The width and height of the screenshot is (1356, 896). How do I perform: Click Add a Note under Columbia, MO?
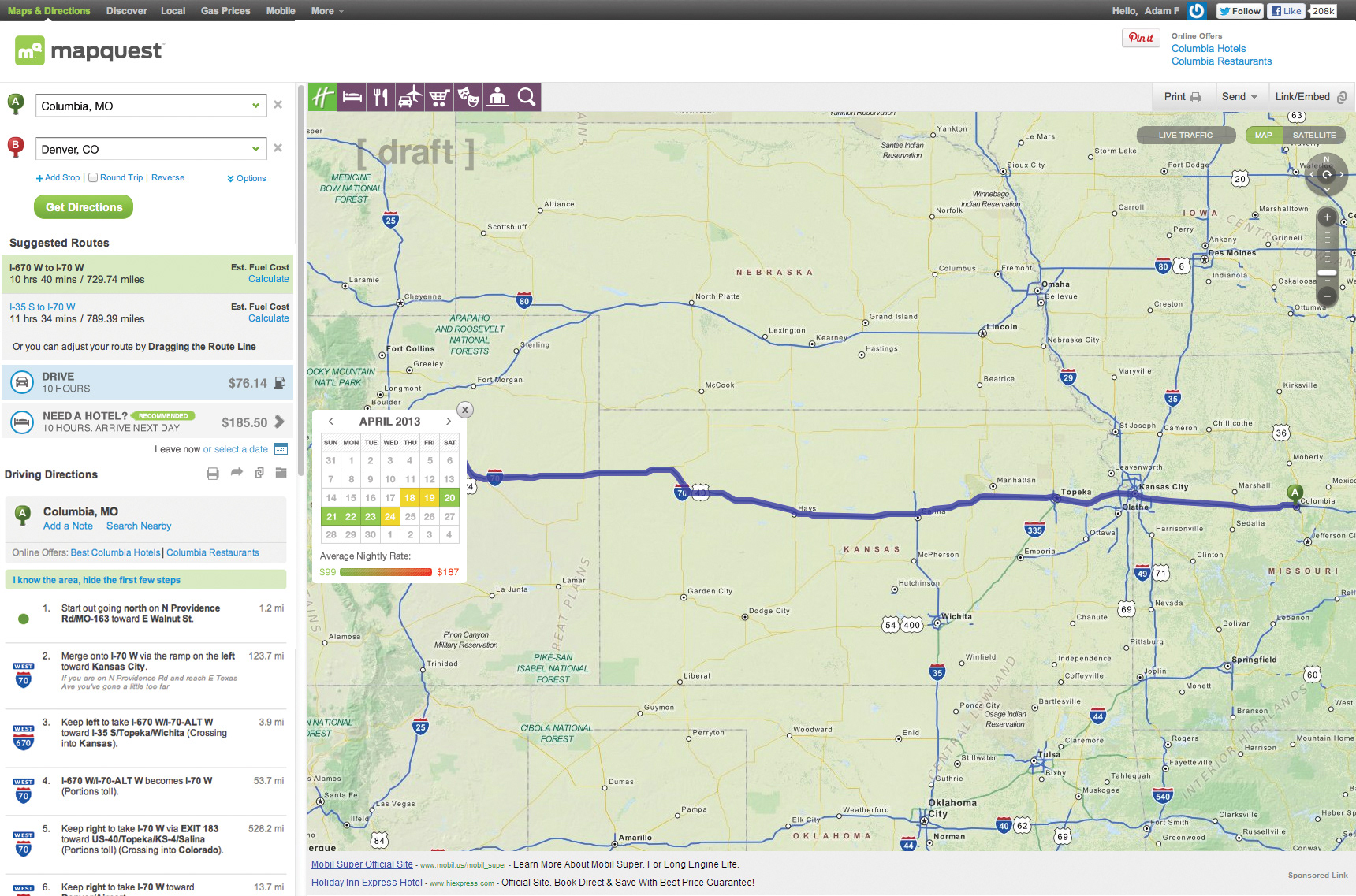68,526
